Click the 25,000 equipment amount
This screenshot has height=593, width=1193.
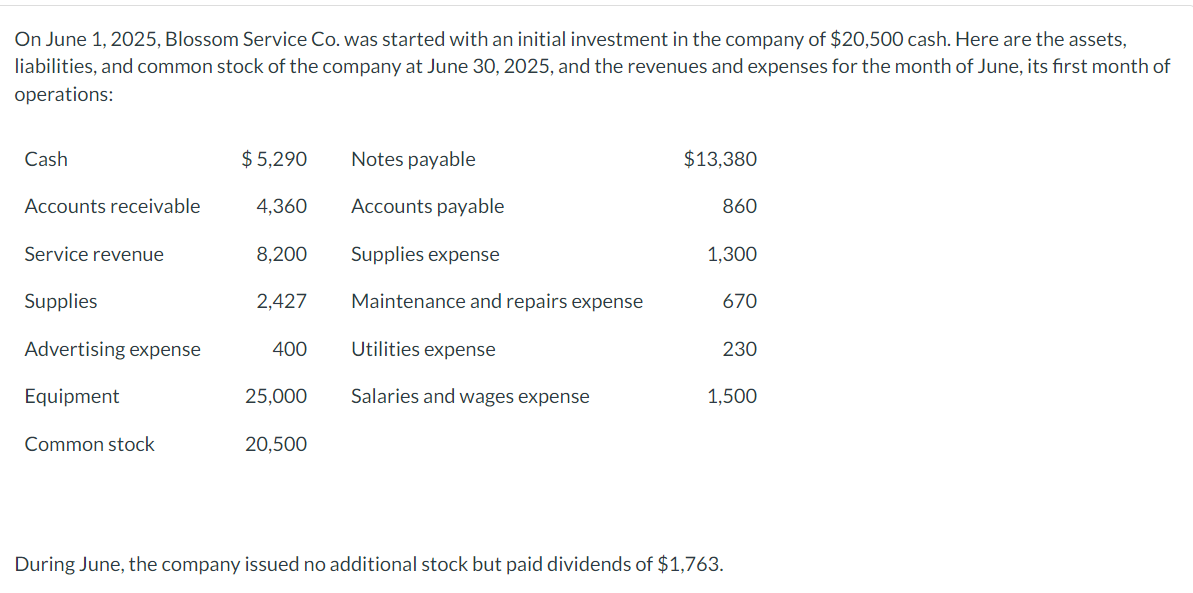click(276, 396)
